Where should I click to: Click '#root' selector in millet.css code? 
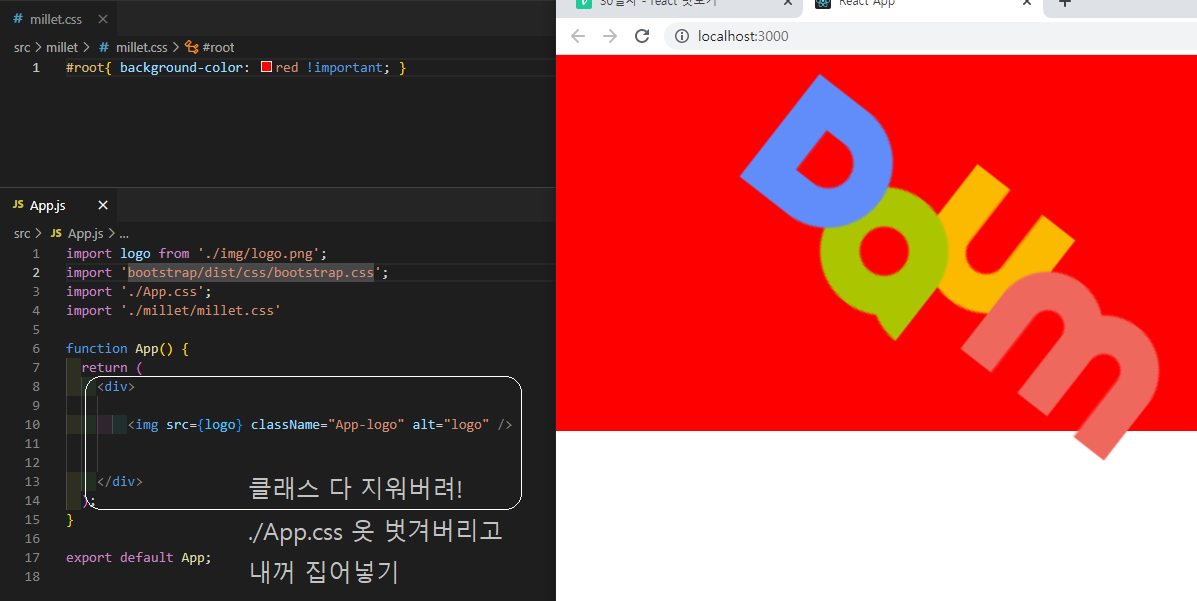86,68
